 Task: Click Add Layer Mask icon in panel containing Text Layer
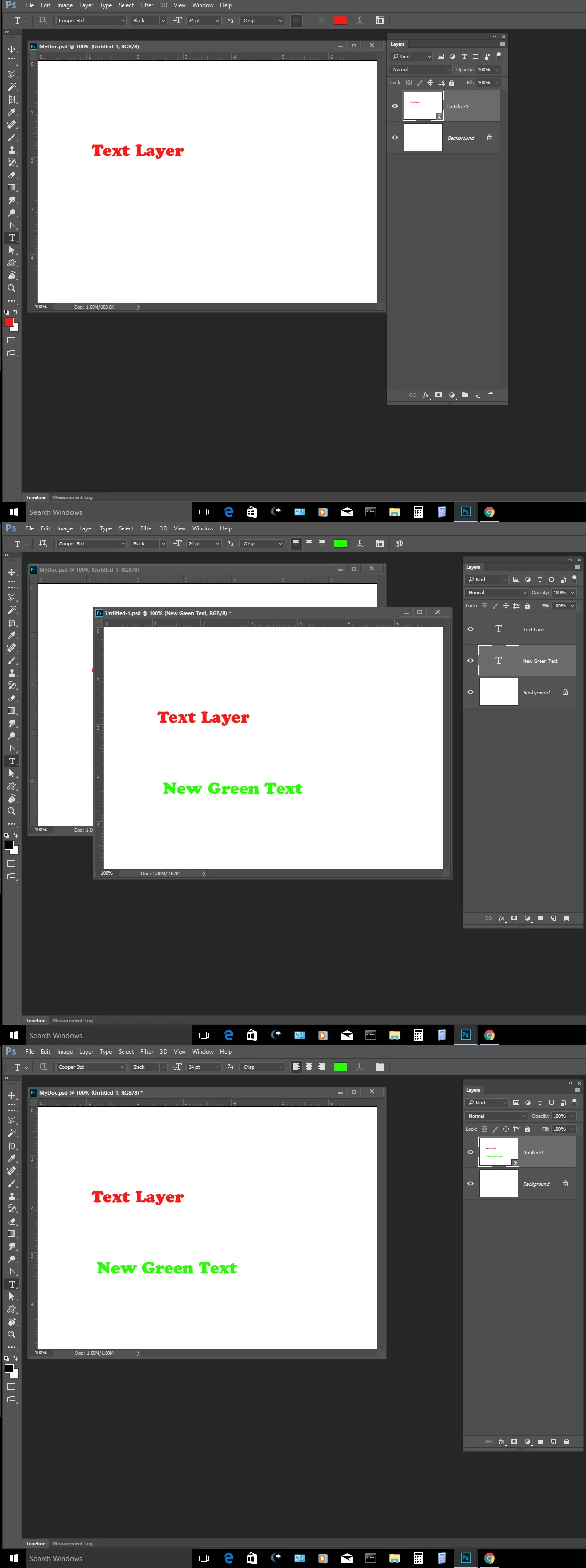pos(514,918)
